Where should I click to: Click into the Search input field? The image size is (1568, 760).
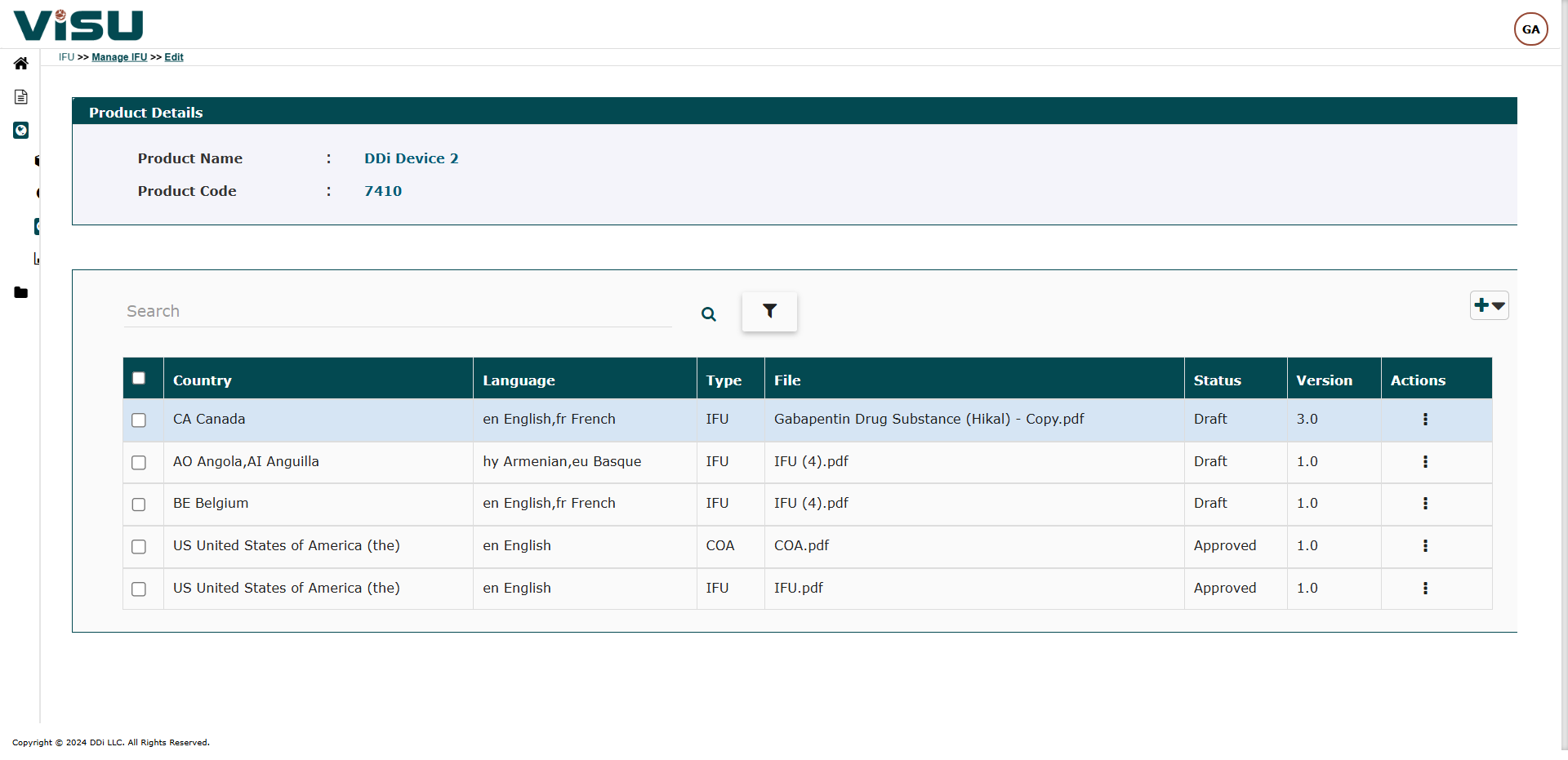pyautogui.click(x=398, y=311)
